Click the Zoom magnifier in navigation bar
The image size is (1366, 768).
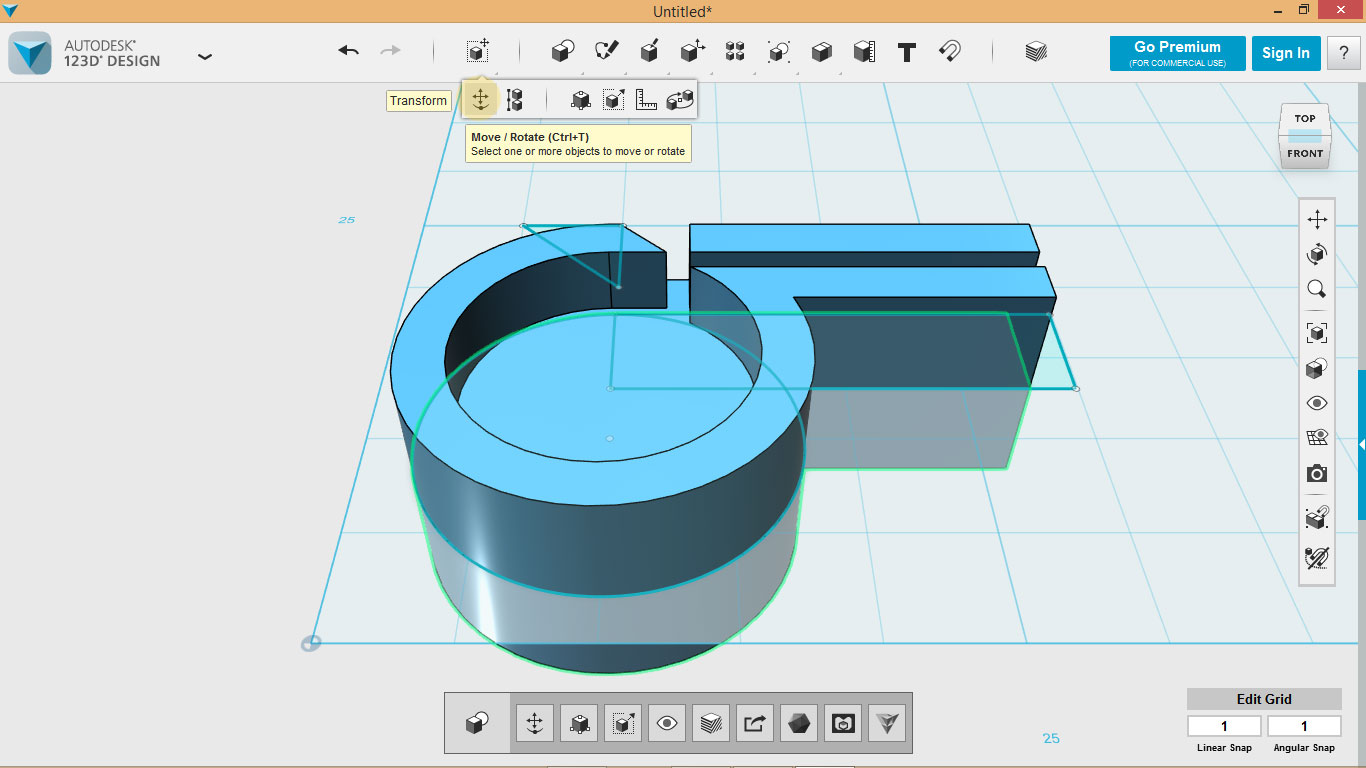1317,290
